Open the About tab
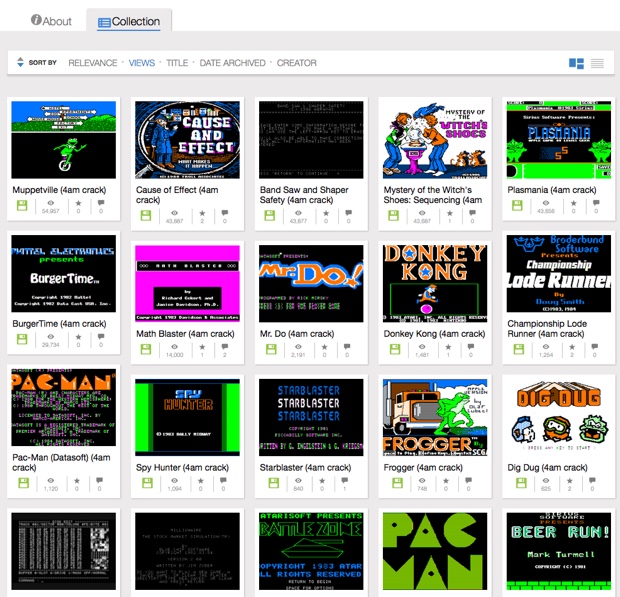The image size is (620, 597). (51, 21)
